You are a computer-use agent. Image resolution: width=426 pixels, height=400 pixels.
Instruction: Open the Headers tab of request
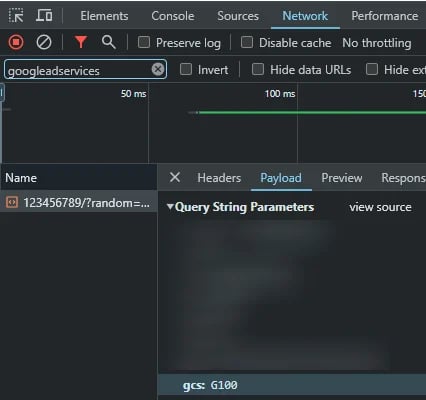219,178
